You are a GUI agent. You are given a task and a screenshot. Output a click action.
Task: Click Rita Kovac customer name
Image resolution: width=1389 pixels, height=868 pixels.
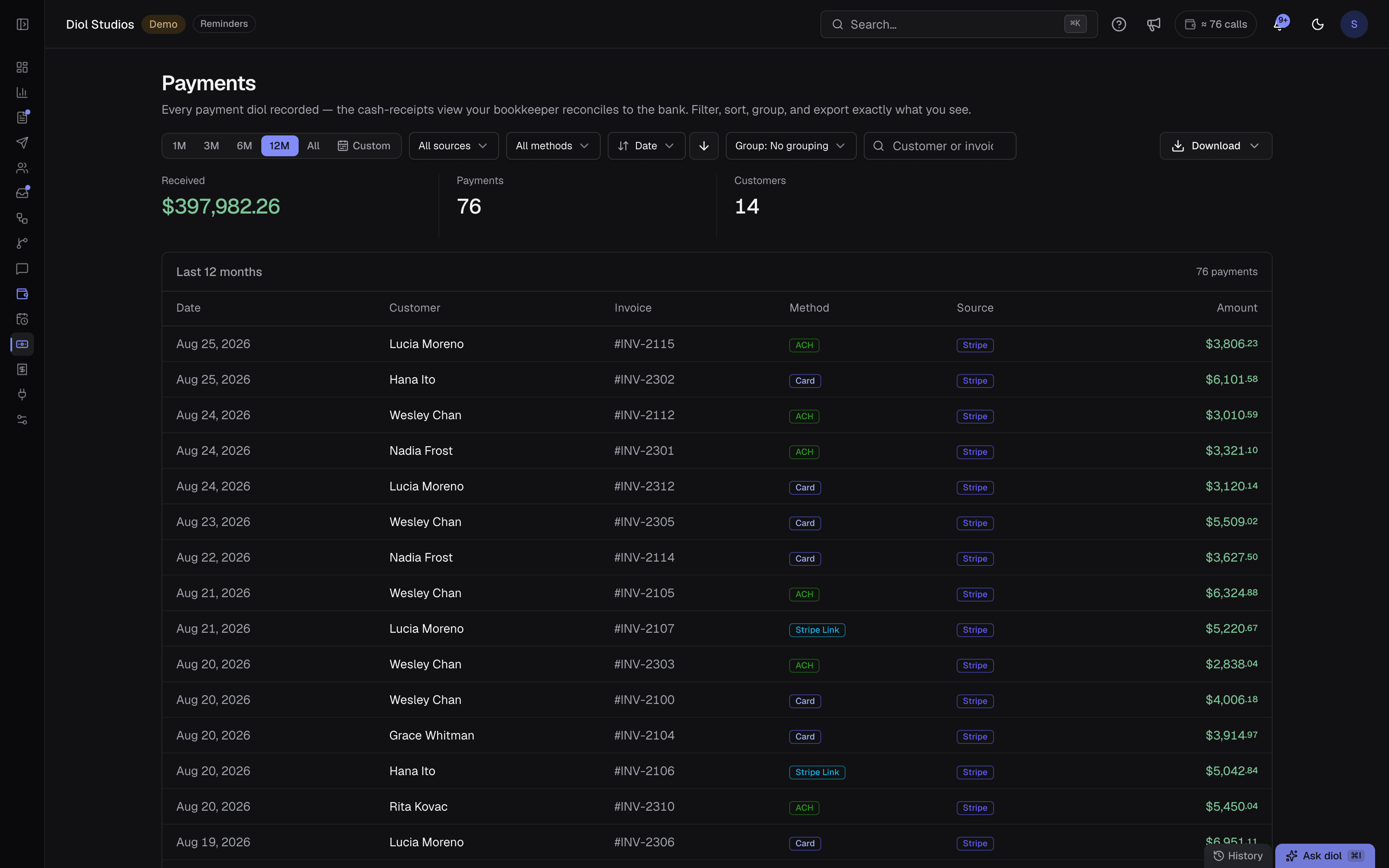(x=418, y=806)
